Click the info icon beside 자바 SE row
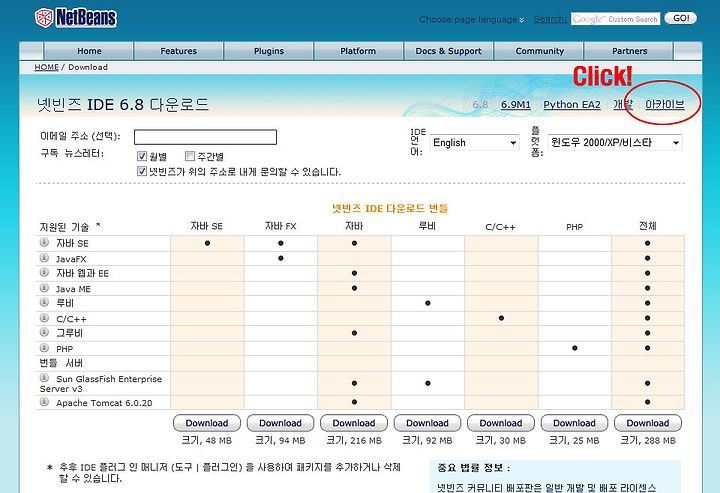720x493 pixels. tap(44, 242)
